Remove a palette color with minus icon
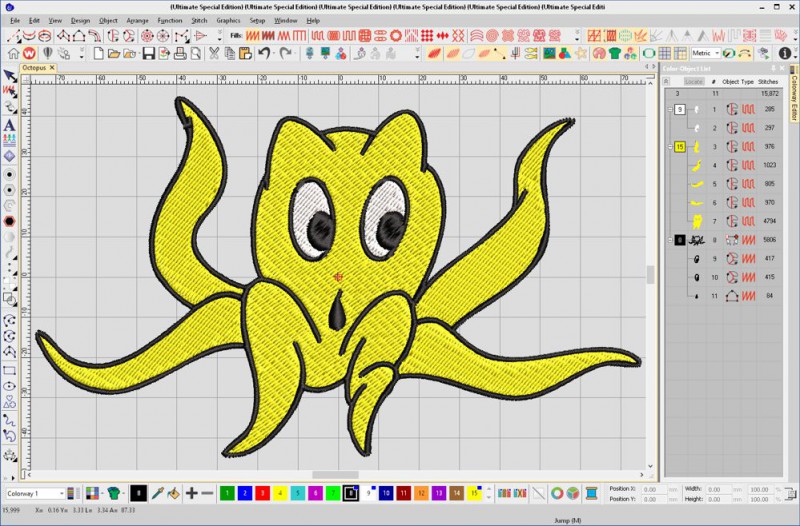Screen dimensions: 800x526 (207, 493)
